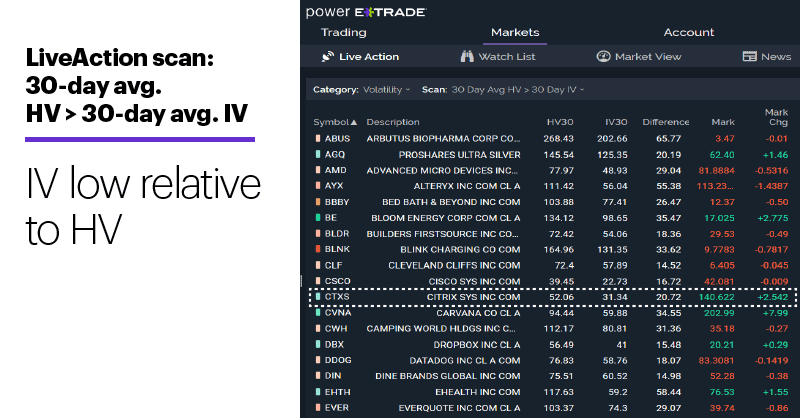800x418 pixels.
Task: Open the Market View sub-tab
Action: point(639,57)
